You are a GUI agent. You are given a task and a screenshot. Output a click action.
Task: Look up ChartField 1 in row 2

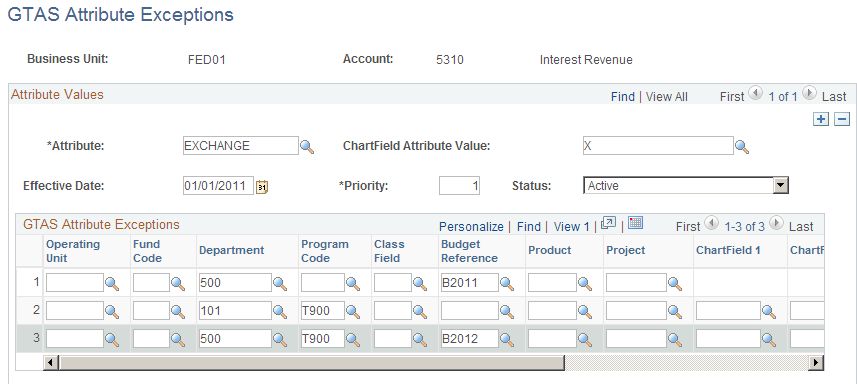pyautogui.click(x=769, y=311)
